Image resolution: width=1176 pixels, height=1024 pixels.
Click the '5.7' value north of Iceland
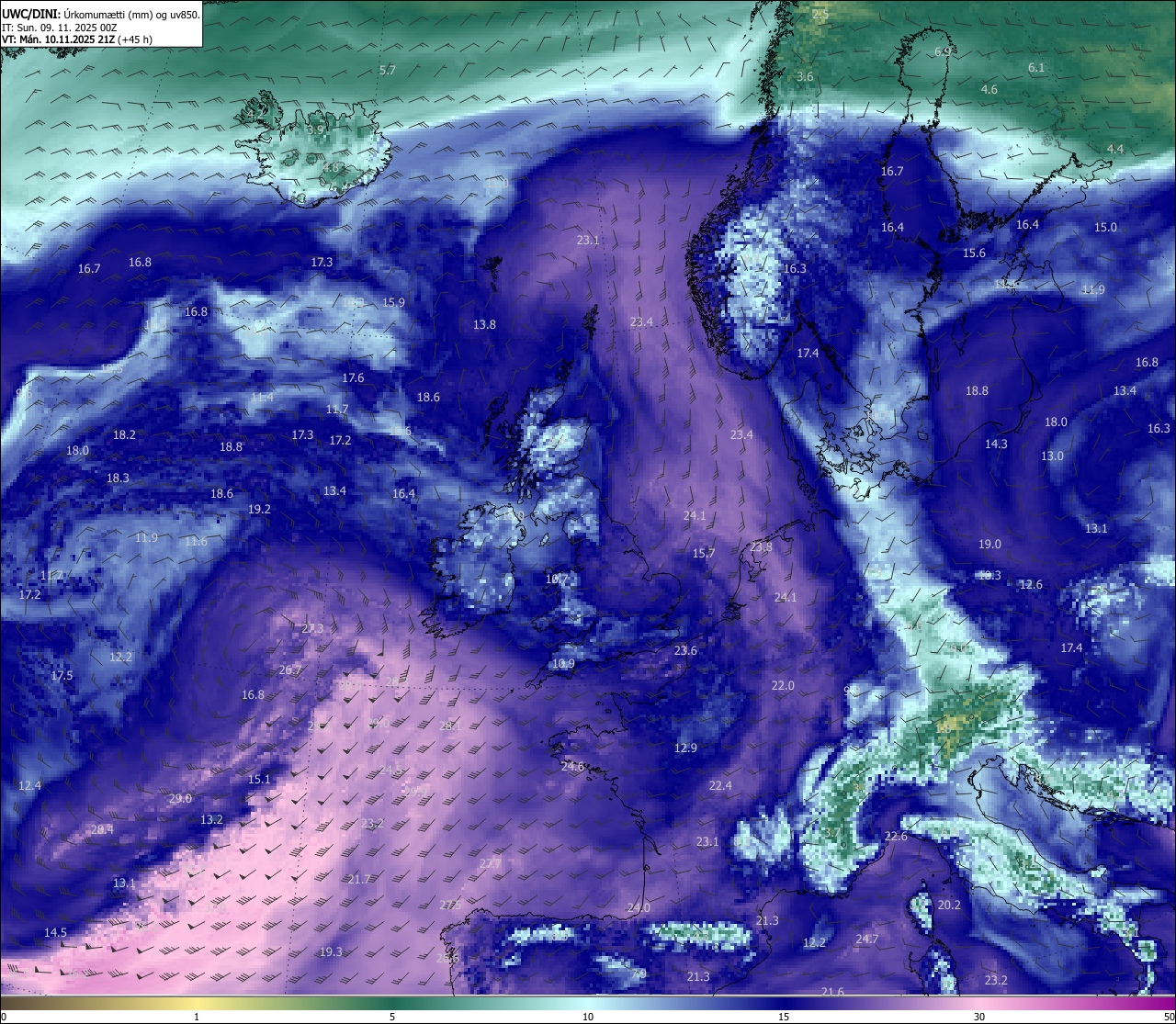click(387, 70)
